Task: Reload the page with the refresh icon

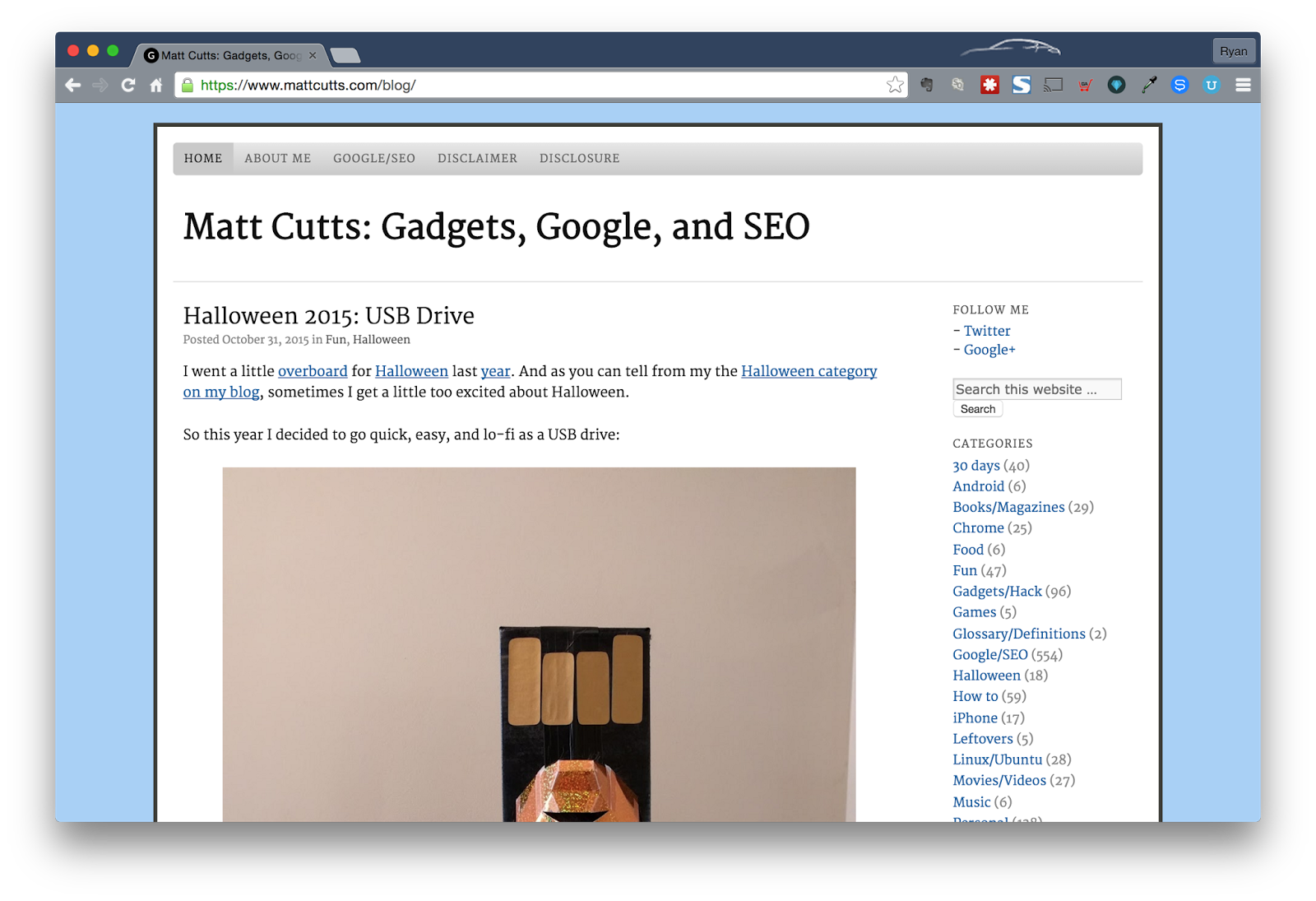Action: tap(128, 85)
